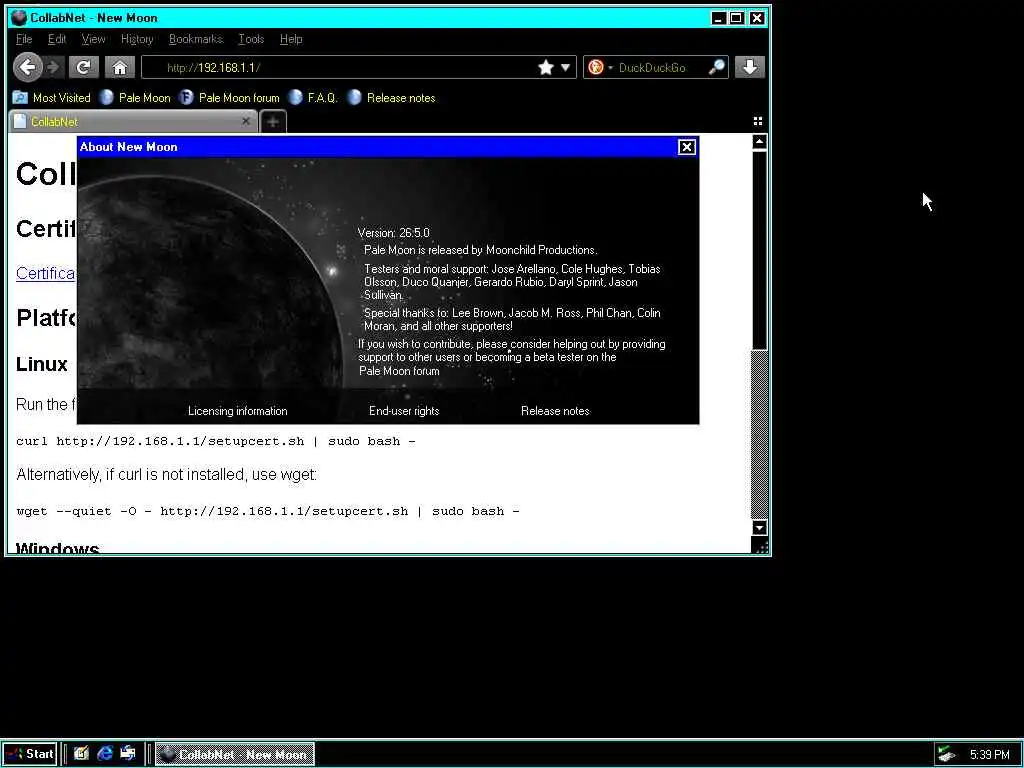Open the F.A.Q. bookmark

point(313,98)
